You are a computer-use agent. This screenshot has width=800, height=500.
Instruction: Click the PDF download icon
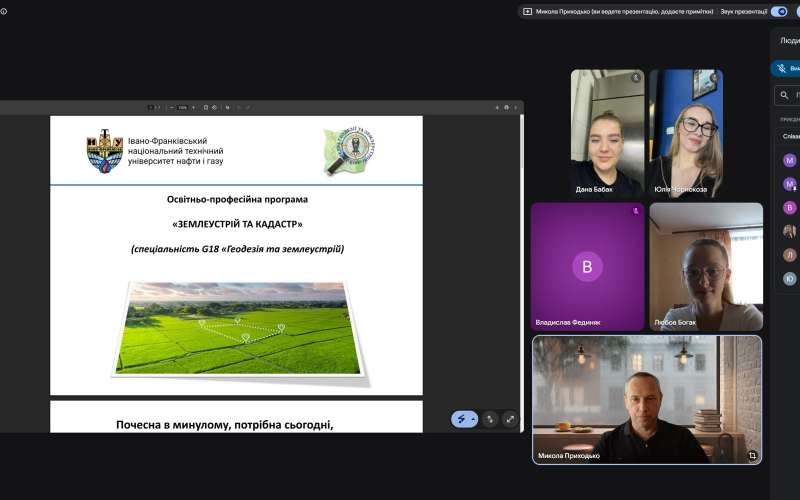pyautogui.click(x=497, y=107)
